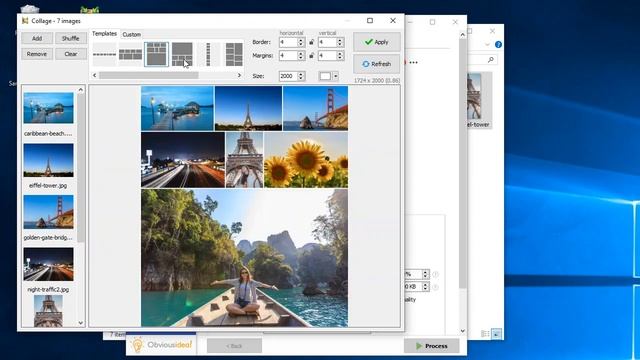Select the last Eiffel tower thumbnail in list
Image resolution: width=640 pixels, height=360 pixels.
(48, 311)
